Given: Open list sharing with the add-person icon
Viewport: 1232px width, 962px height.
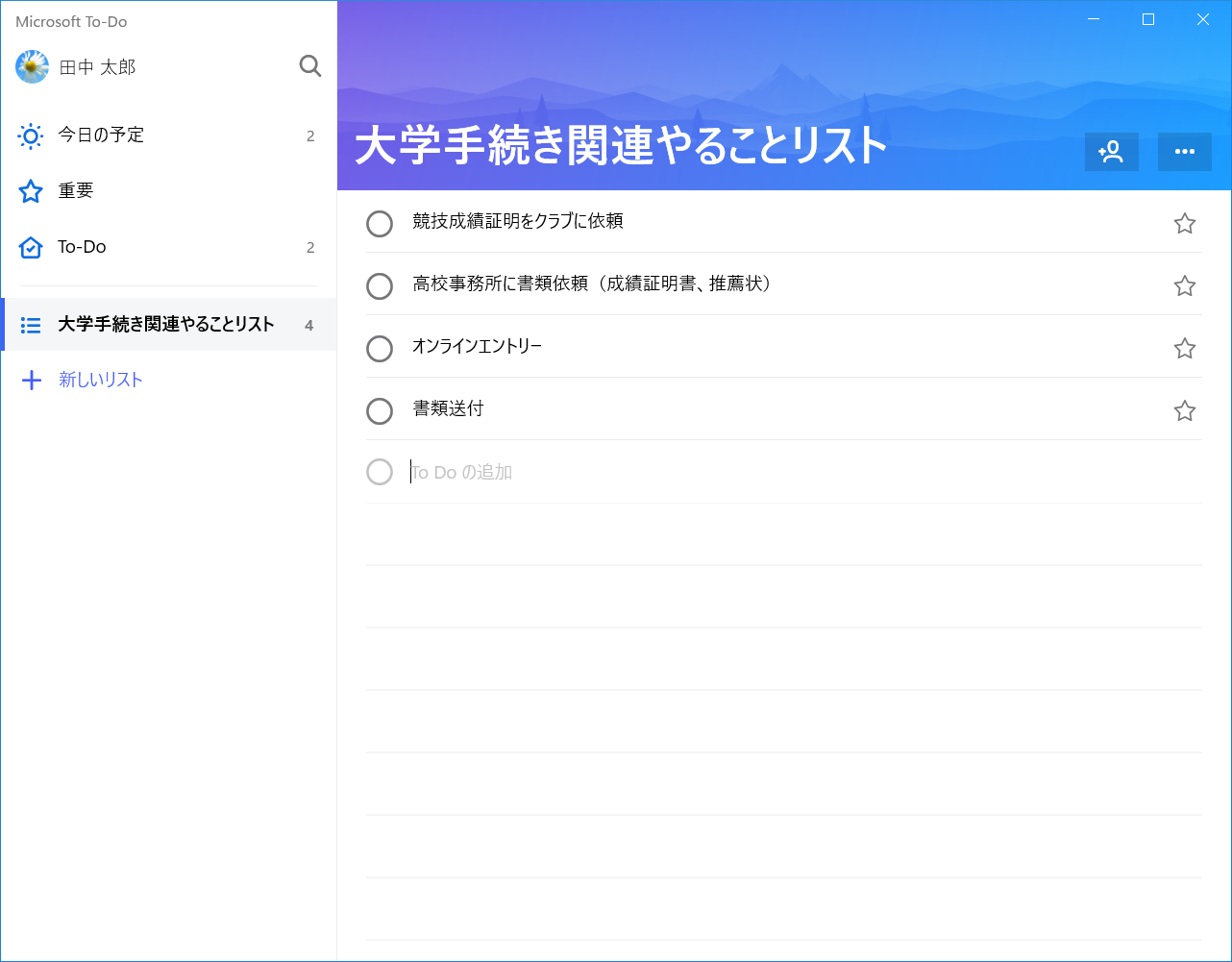Looking at the screenshot, I should (1111, 151).
